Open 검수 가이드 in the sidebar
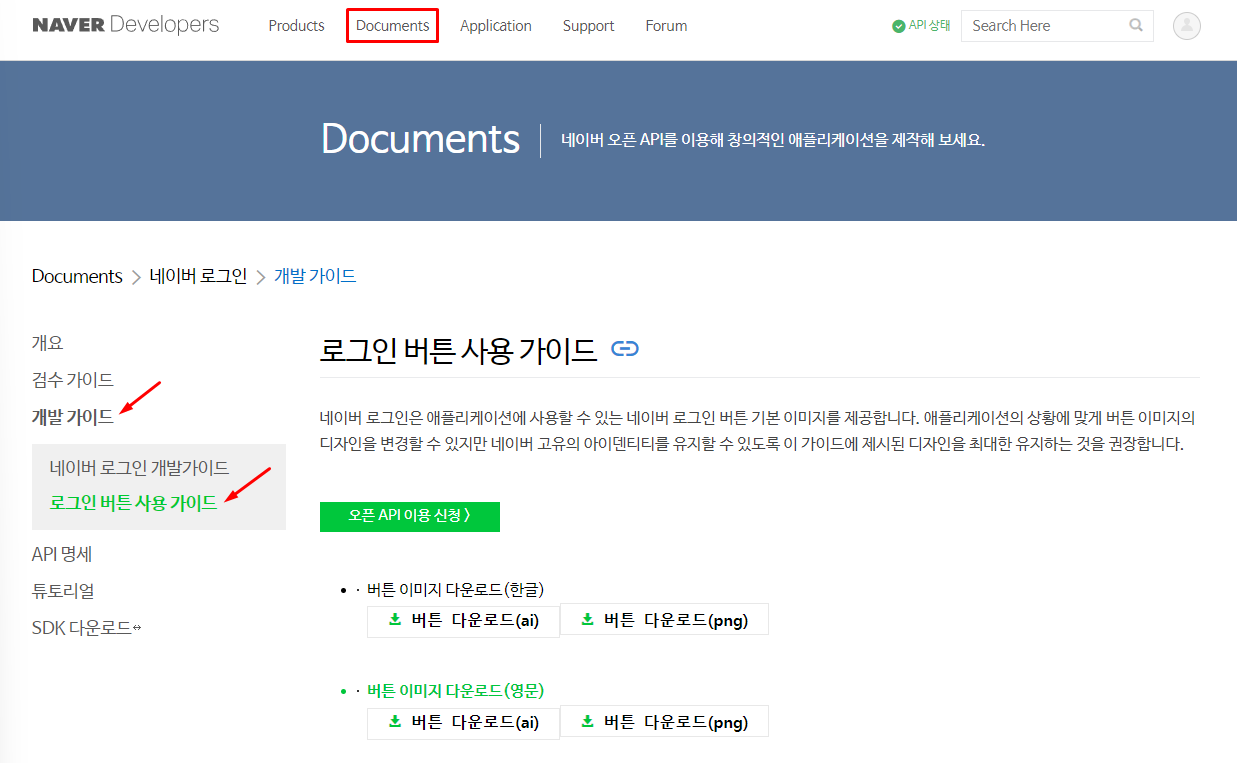 [x=73, y=380]
